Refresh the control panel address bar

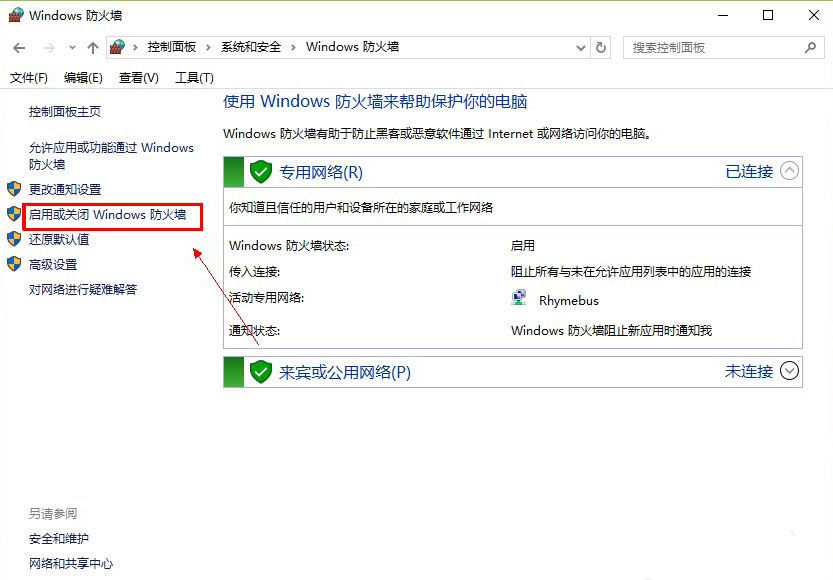(x=601, y=48)
